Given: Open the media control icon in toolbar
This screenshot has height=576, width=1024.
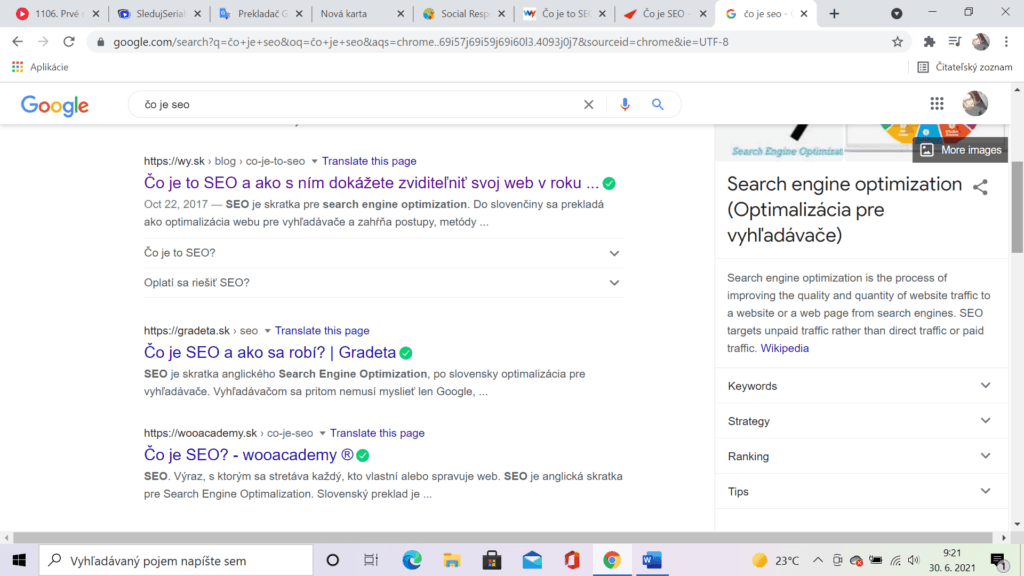Looking at the screenshot, I should [955, 42].
